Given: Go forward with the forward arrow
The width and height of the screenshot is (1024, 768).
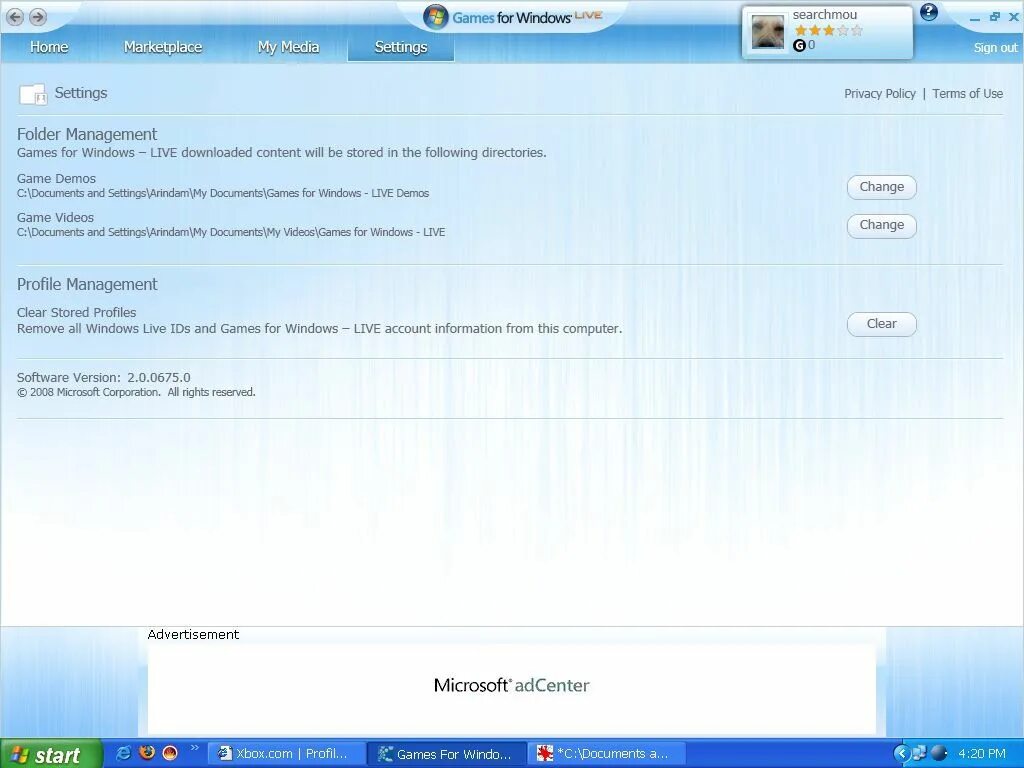Looking at the screenshot, I should pos(38,17).
